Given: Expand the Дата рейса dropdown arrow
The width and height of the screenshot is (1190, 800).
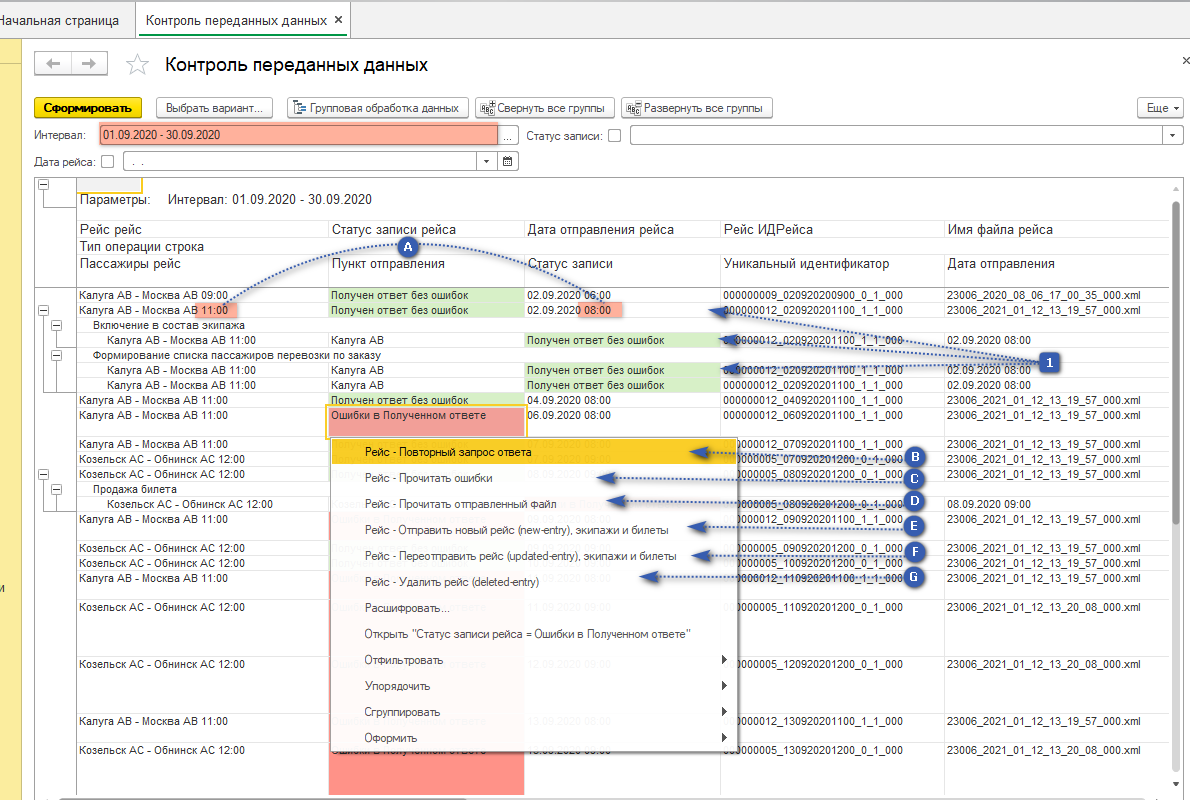Looking at the screenshot, I should point(487,161).
